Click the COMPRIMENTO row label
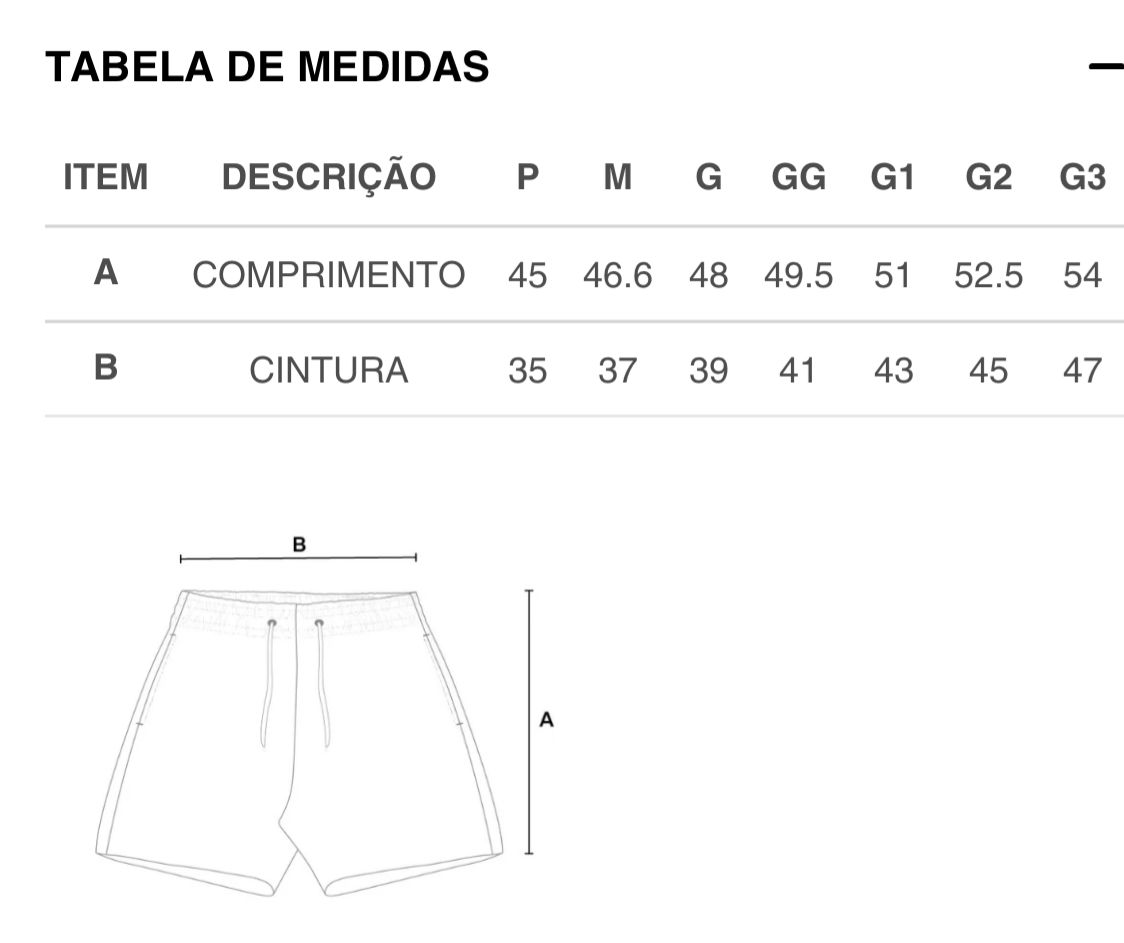 click(x=329, y=275)
